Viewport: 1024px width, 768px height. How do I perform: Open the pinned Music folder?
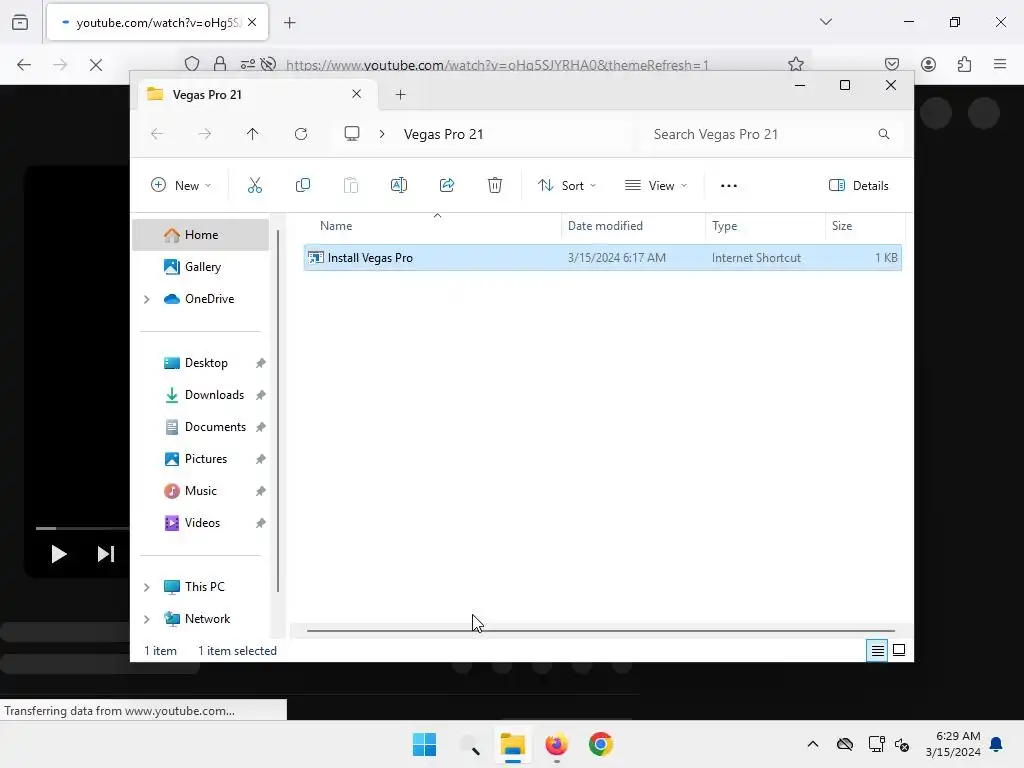coord(200,491)
